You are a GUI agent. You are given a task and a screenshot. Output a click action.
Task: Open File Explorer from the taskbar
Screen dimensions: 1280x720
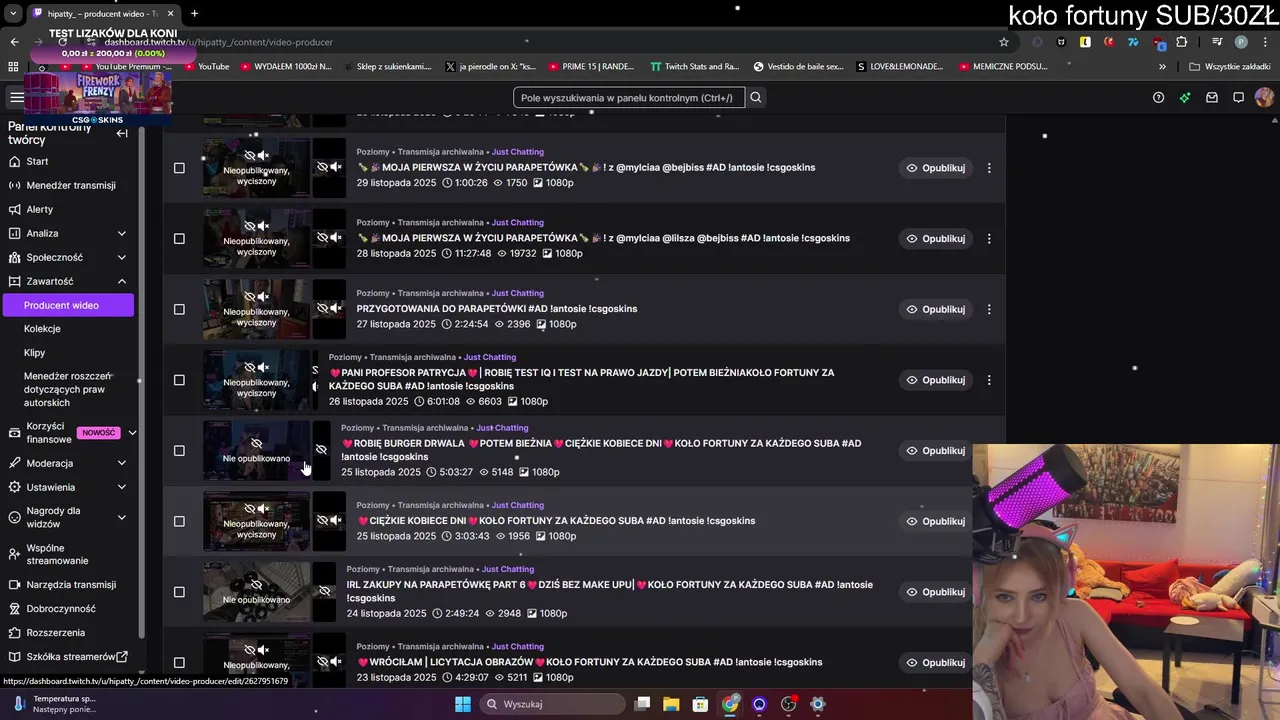point(671,704)
